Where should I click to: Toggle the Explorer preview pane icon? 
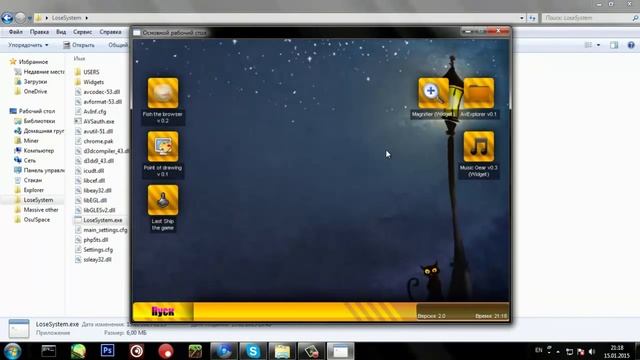coord(614,45)
